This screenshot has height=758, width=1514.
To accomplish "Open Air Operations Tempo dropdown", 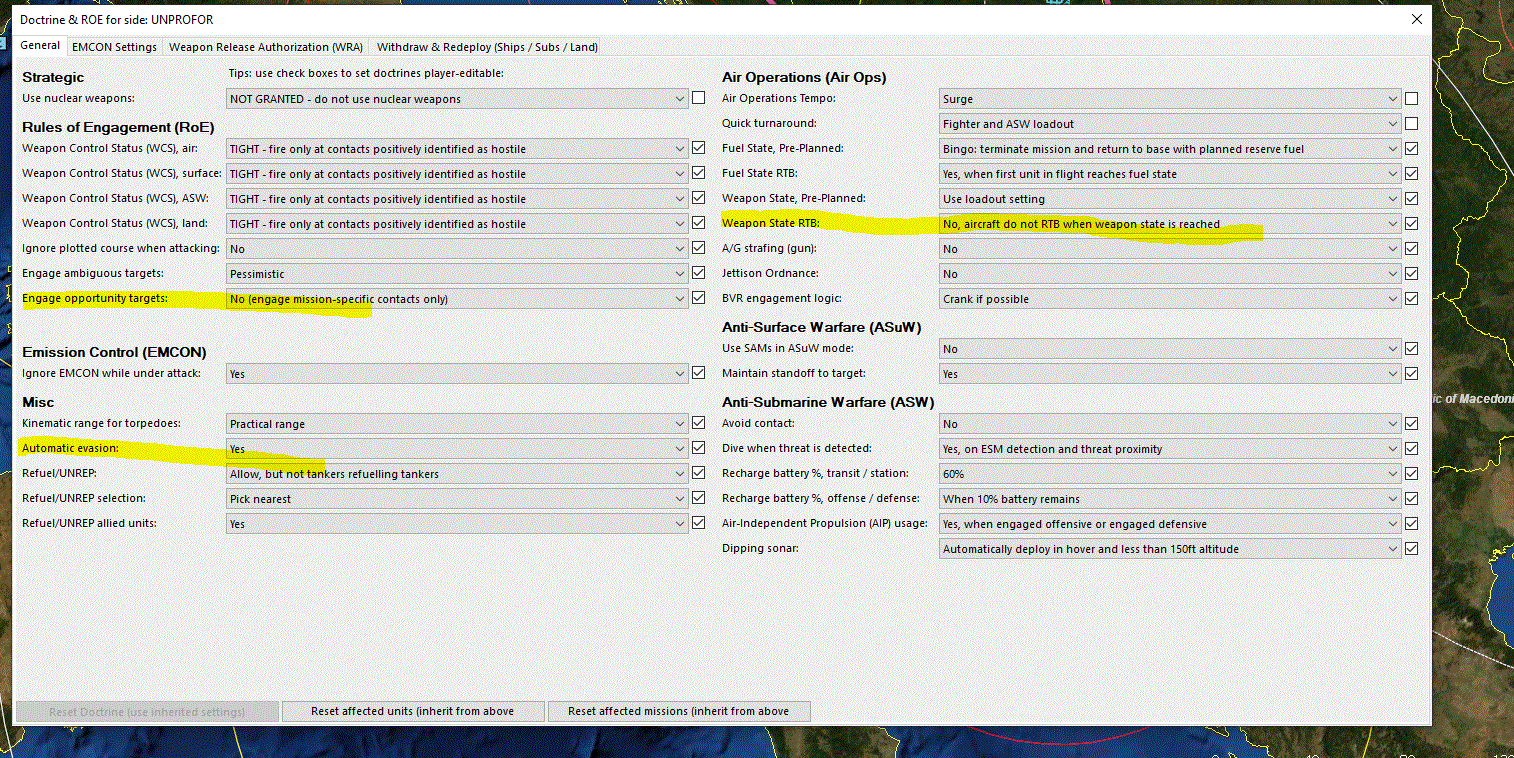I will [x=1170, y=99].
